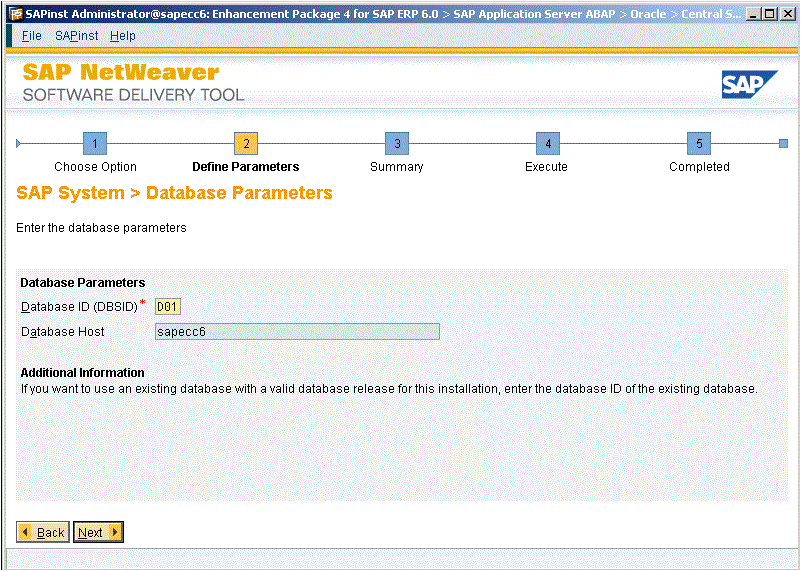Click the roadmap end square marker
Viewport: 801px width, 571px height.
783,144
